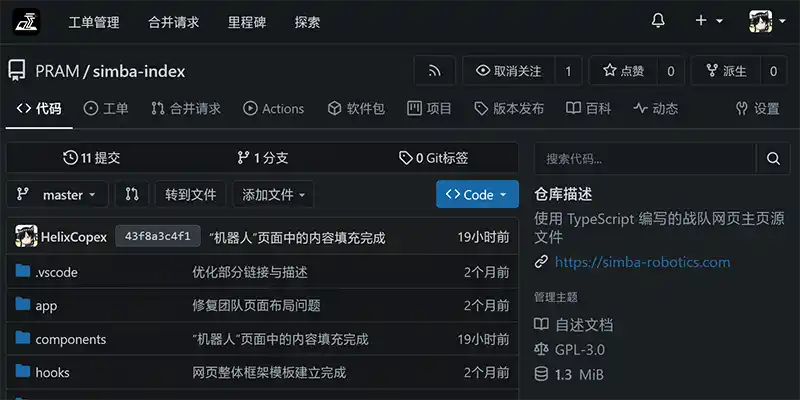The image size is (800, 400).
Task: Open the master branch dropdown
Action: [57, 194]
